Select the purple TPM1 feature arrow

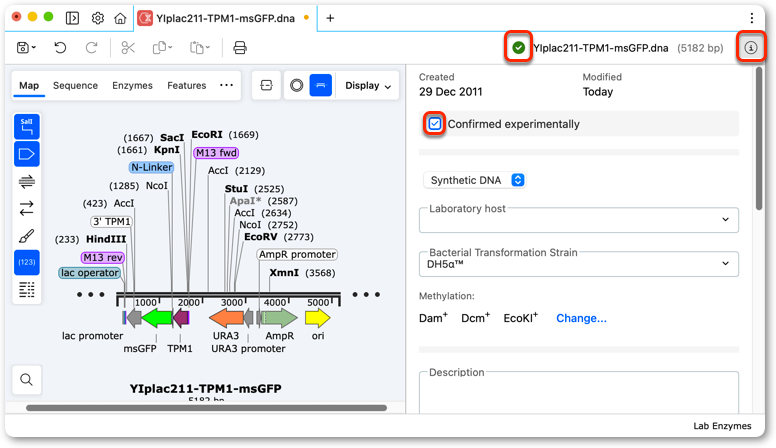pyautogui.click(x=181, y=318)
